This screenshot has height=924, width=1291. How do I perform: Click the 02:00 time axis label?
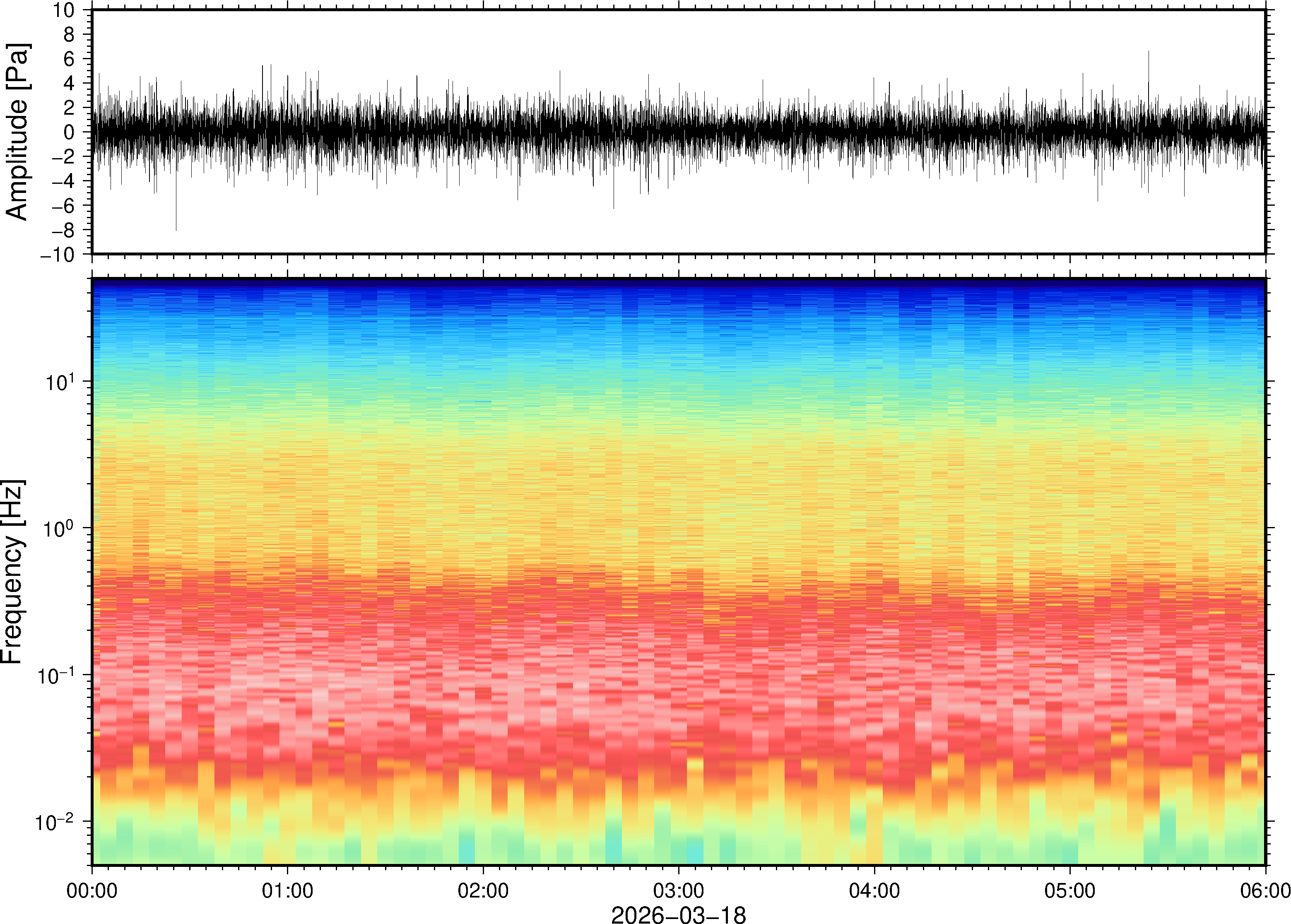click(x=483, y=890)
